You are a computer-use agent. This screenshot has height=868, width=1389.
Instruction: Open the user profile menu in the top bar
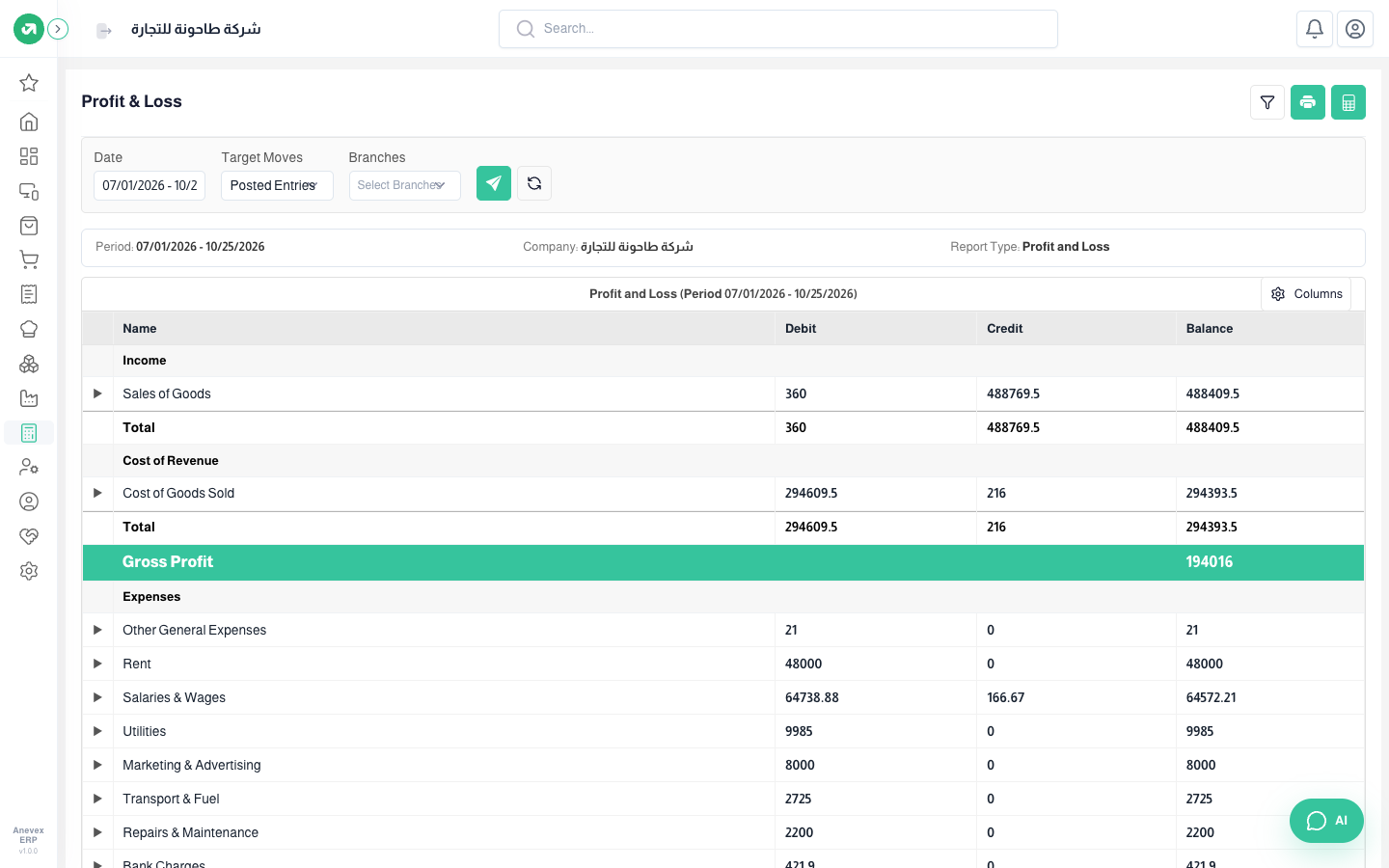click(x=1355, y=29)
